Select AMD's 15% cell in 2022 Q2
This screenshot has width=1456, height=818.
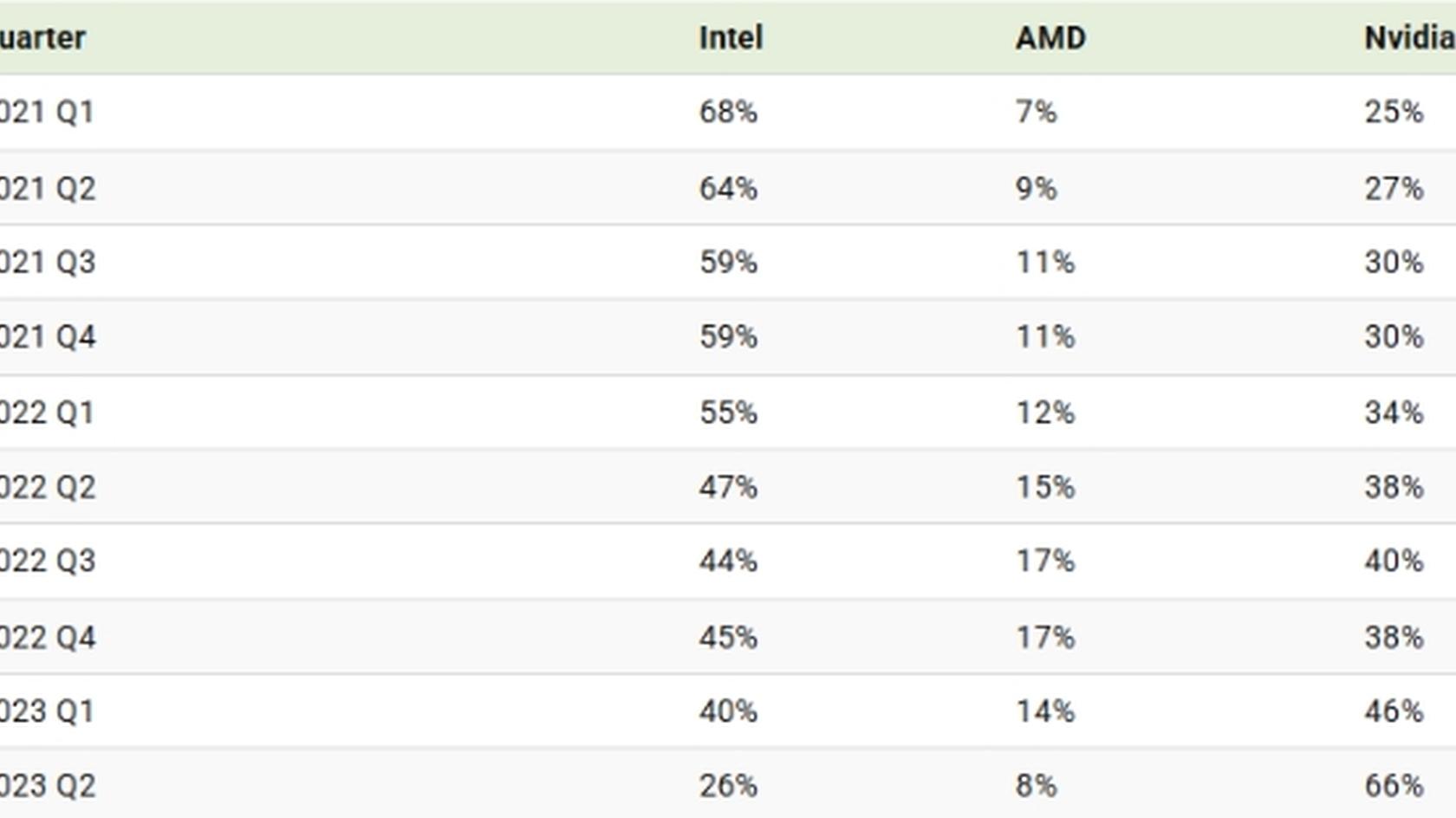tap(1045, 487)
